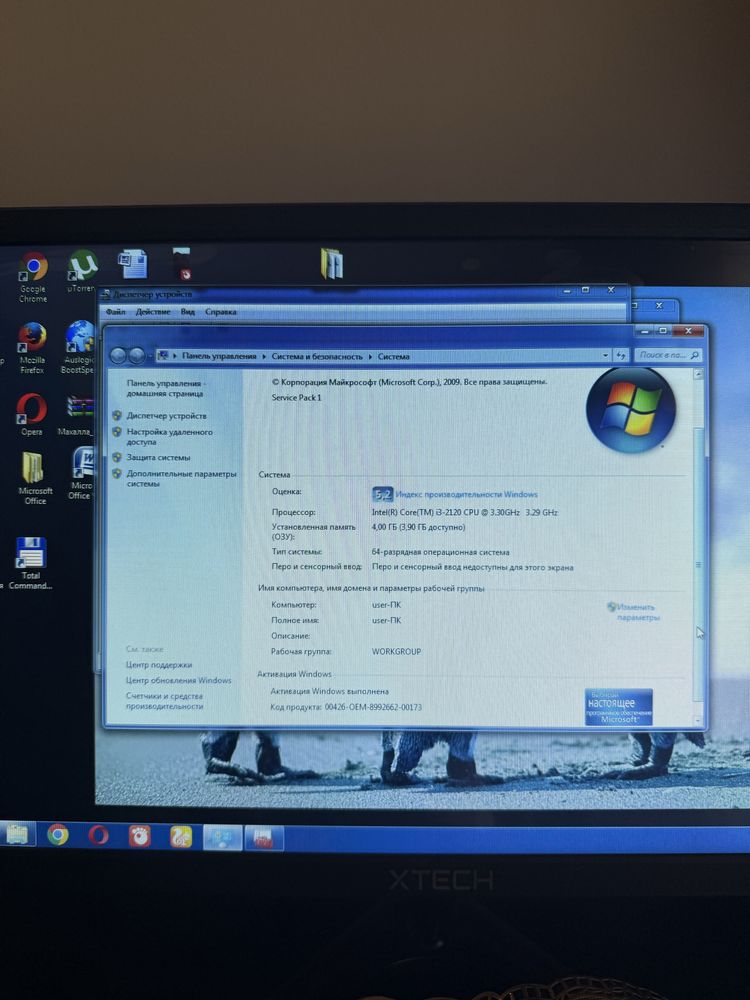The height and width of the screenshot is (1000, 750).
Task: Maximize the System window
Action: 663,330
